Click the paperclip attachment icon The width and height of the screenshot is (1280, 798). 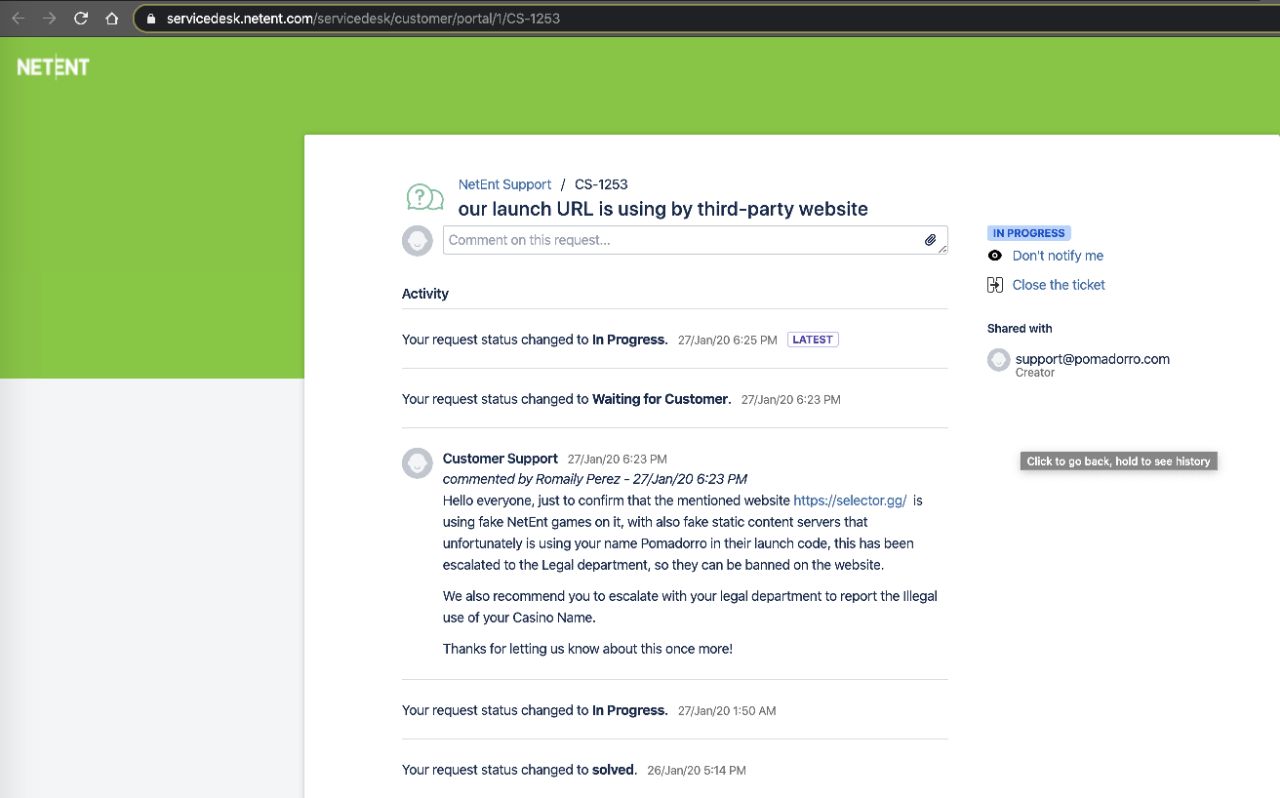(930, 240)
